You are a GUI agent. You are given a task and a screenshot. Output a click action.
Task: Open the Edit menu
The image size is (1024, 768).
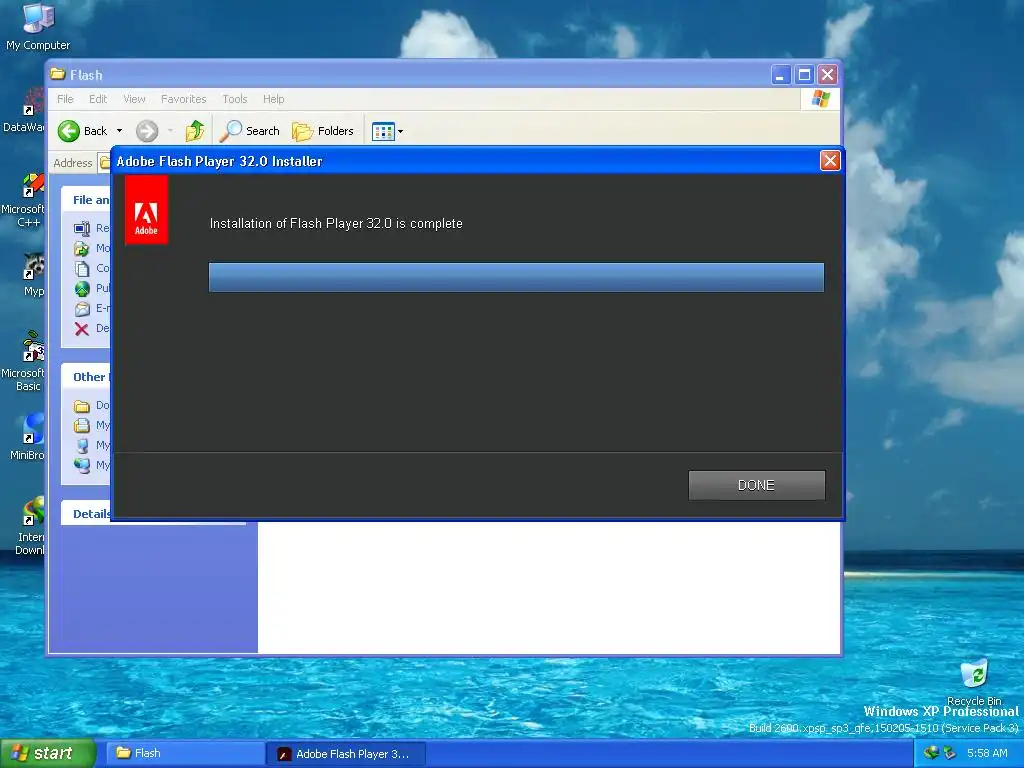[98, 99]
